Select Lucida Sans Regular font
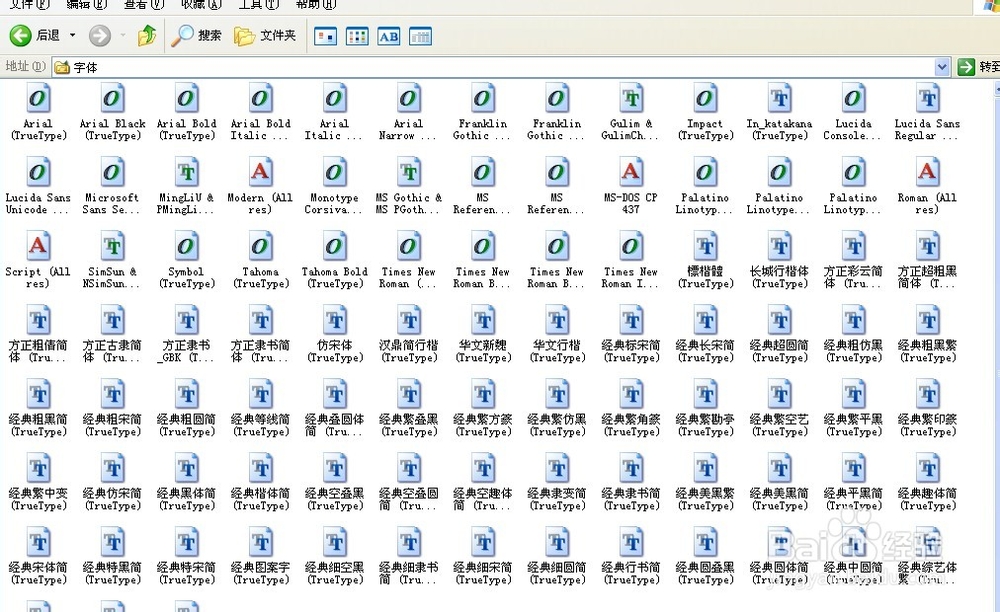The image size is (1000, 612). click(x=927, y=112)
